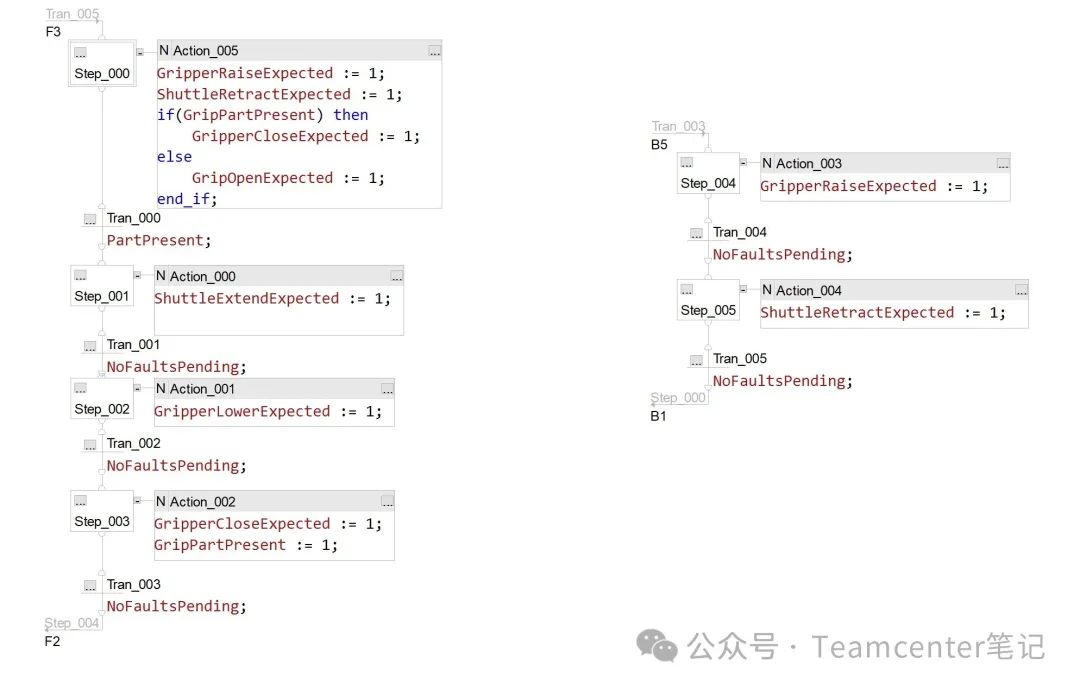The width and height of the screenshot is (1080, 690).
Task: Click the Step_004 jump label above F2
Action: tap(73, 623)
